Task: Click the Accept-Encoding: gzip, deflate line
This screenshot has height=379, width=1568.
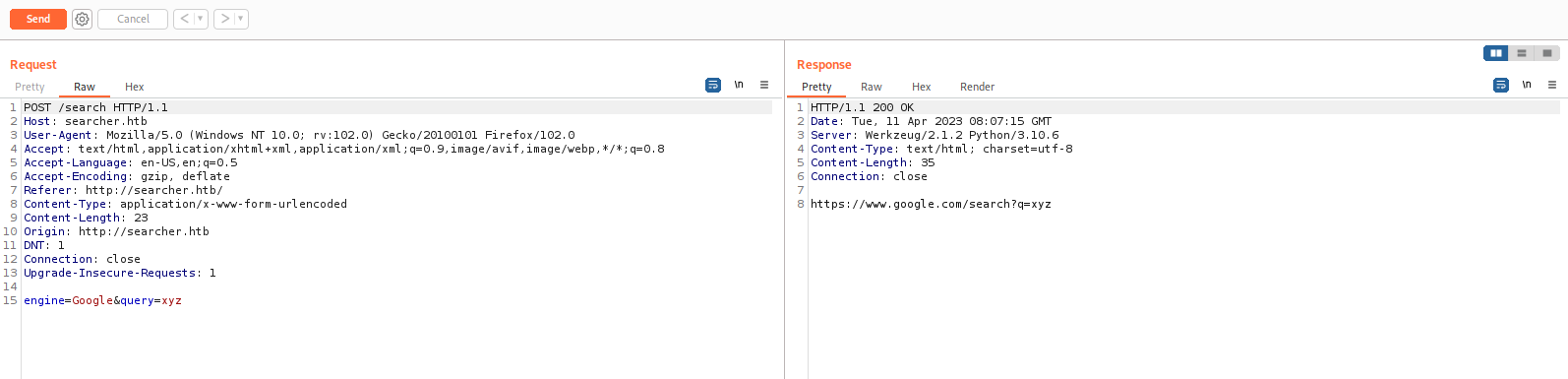Action: [x=127, y=176]
